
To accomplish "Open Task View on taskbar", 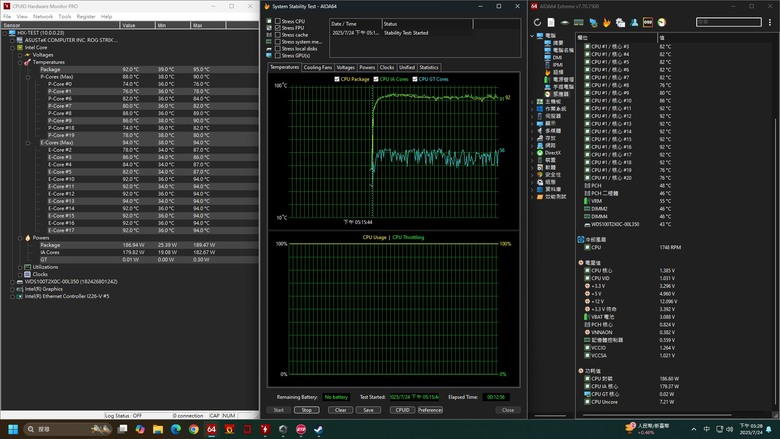I will click(x=122, y=429).
